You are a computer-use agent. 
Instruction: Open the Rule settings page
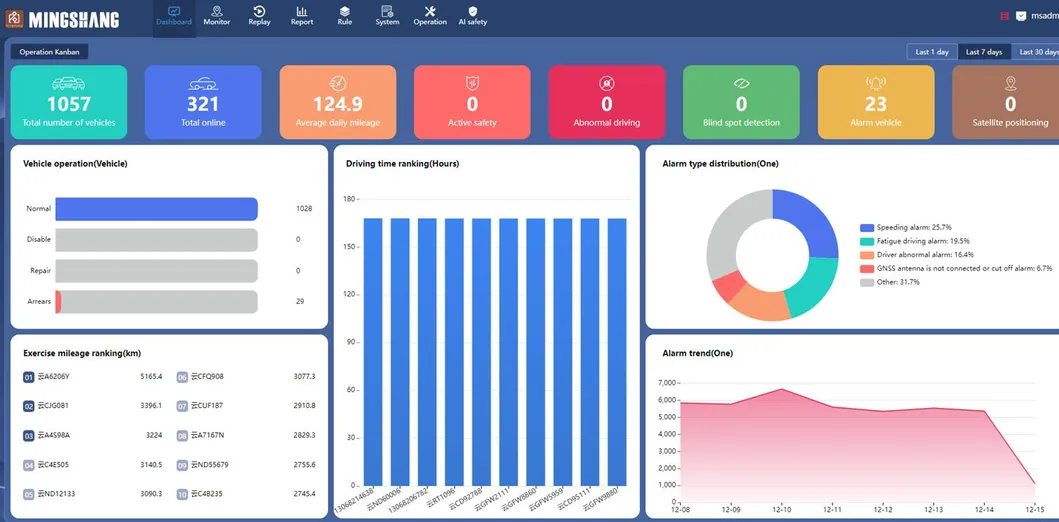click(x=344, y=15)
